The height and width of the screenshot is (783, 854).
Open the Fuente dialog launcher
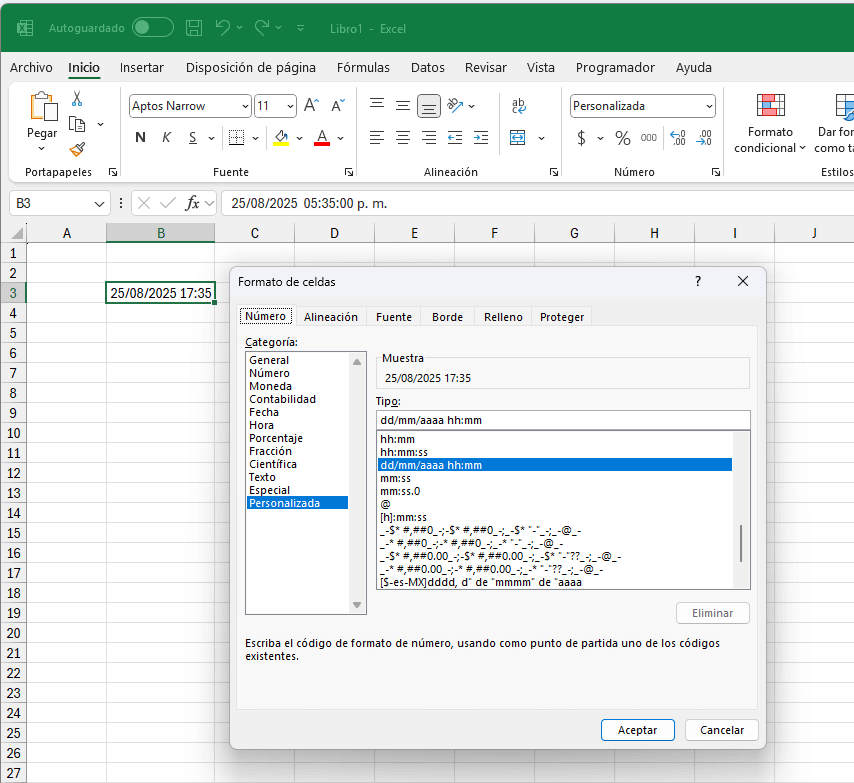click(x=349, y=172)
